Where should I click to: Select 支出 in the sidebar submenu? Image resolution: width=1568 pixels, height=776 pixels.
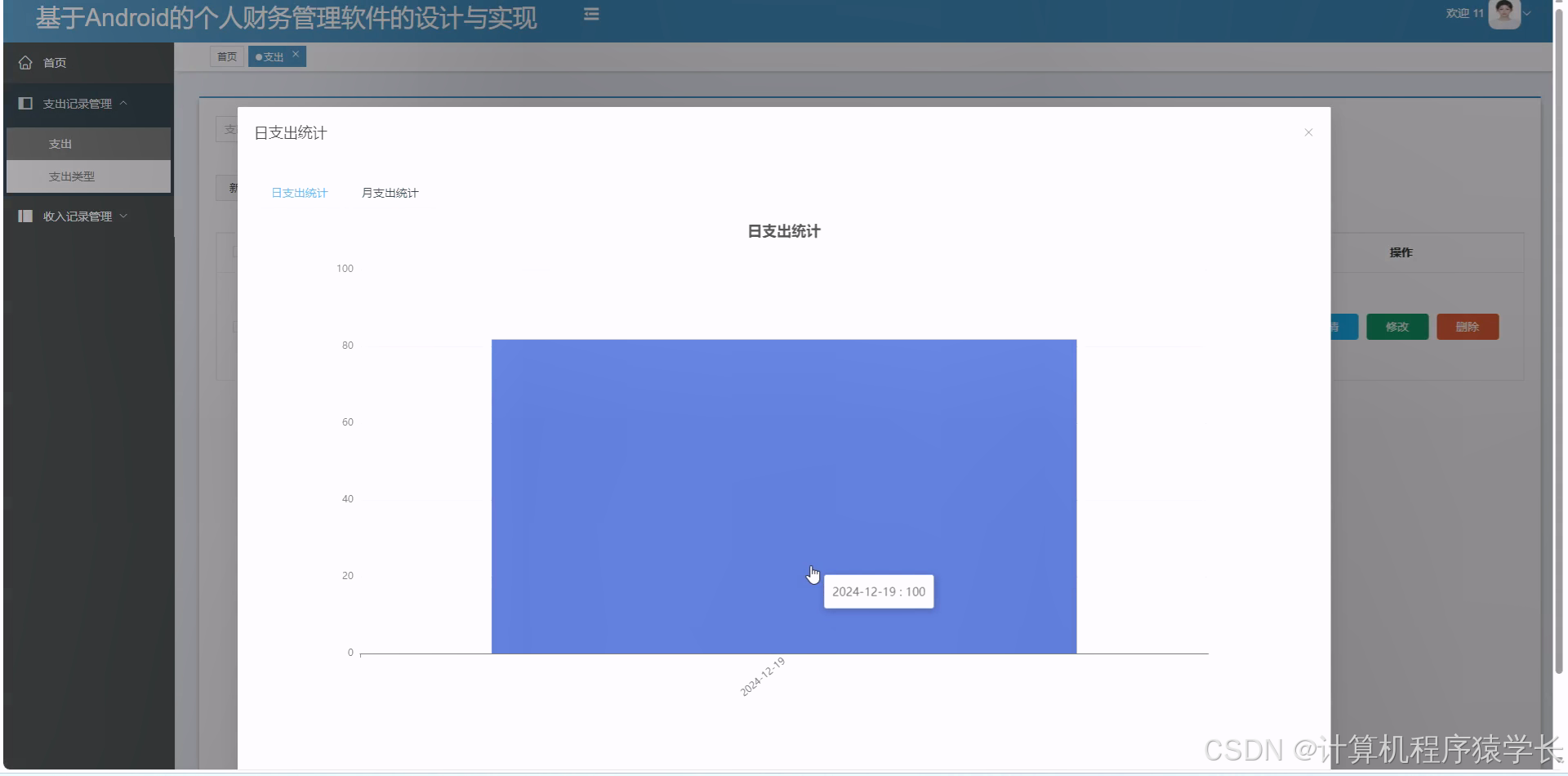coord(88,144)
